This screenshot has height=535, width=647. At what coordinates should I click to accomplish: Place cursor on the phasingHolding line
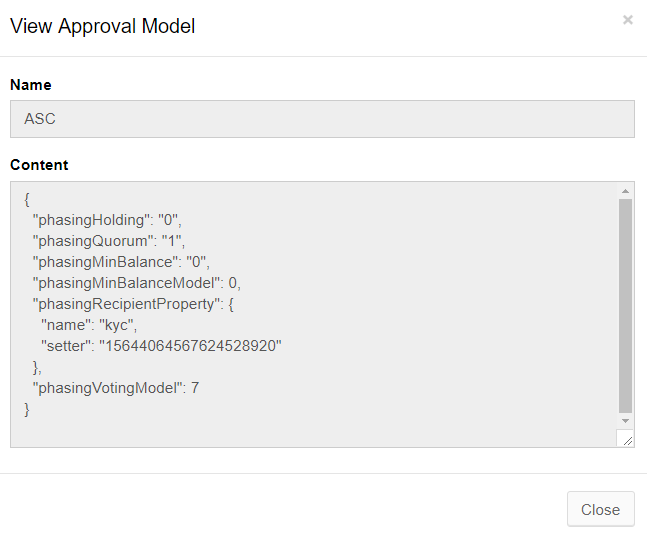tap(108, 219)
